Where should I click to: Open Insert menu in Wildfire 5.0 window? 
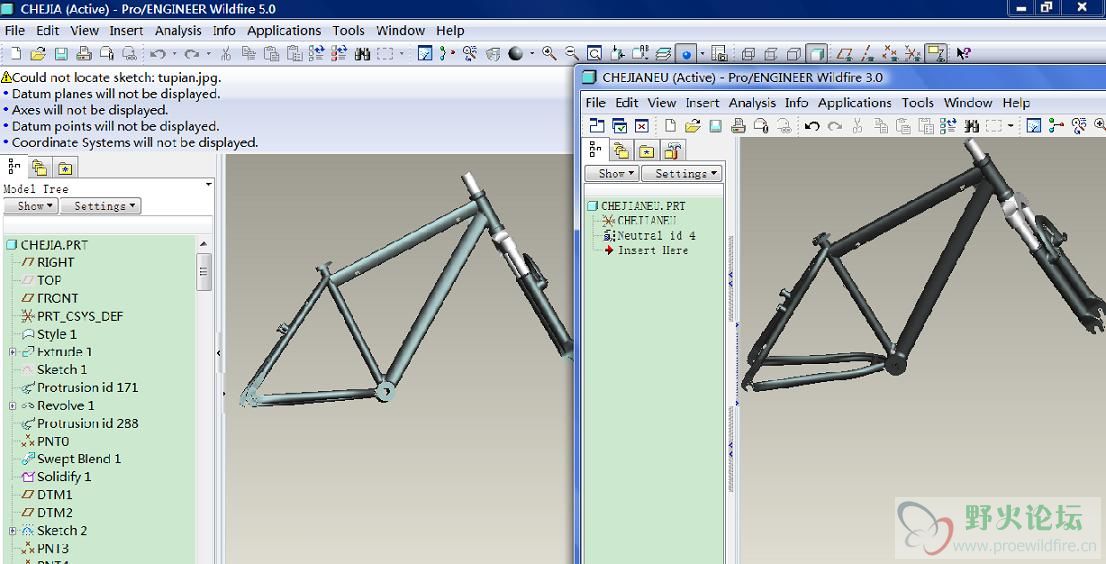point(126,31)
